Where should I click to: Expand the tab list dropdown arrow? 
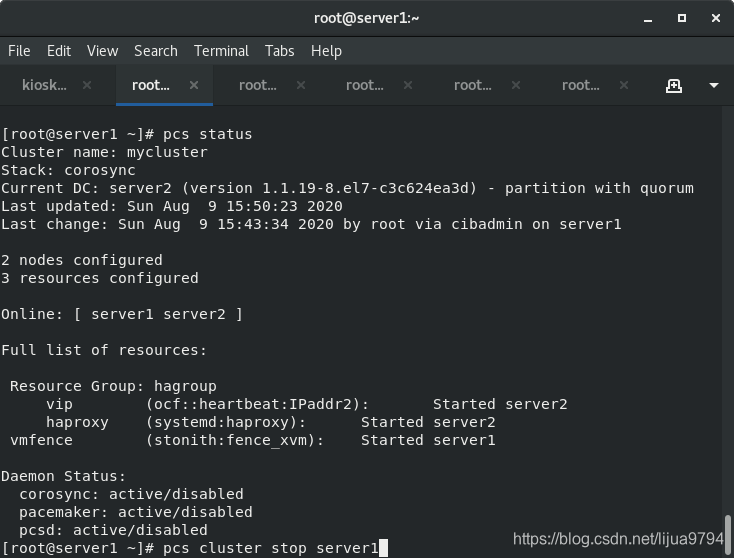point(714,85)
